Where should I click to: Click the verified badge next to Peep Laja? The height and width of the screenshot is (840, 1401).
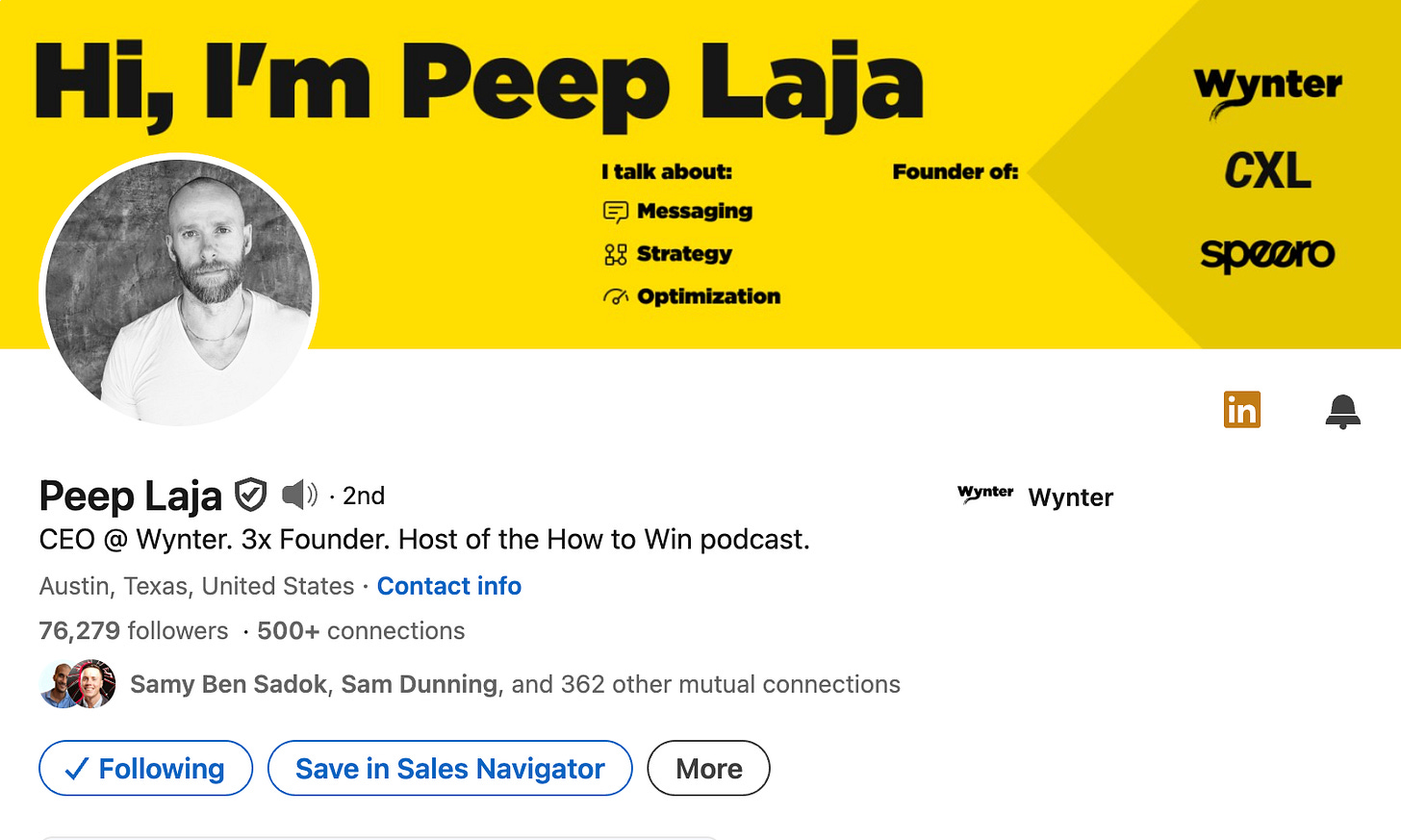pos(249,495)
